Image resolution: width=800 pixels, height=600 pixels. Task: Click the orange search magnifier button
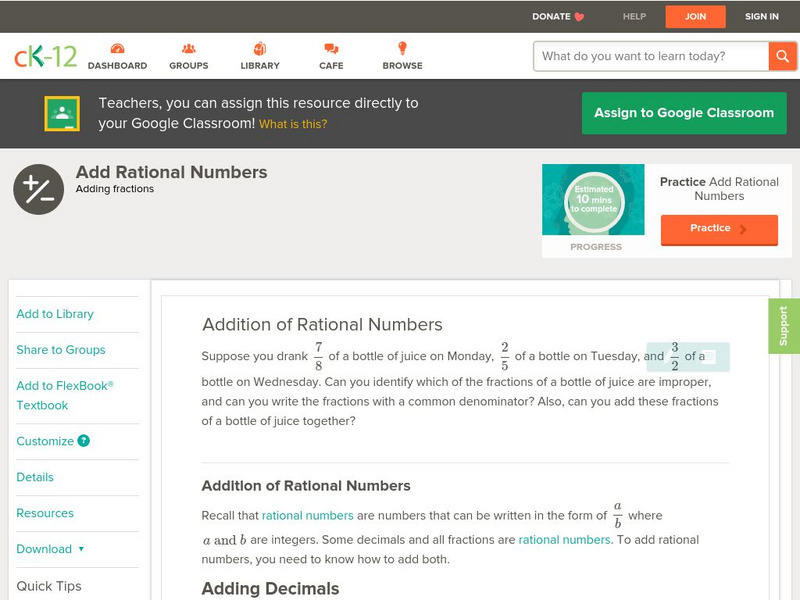coord(782,56)
